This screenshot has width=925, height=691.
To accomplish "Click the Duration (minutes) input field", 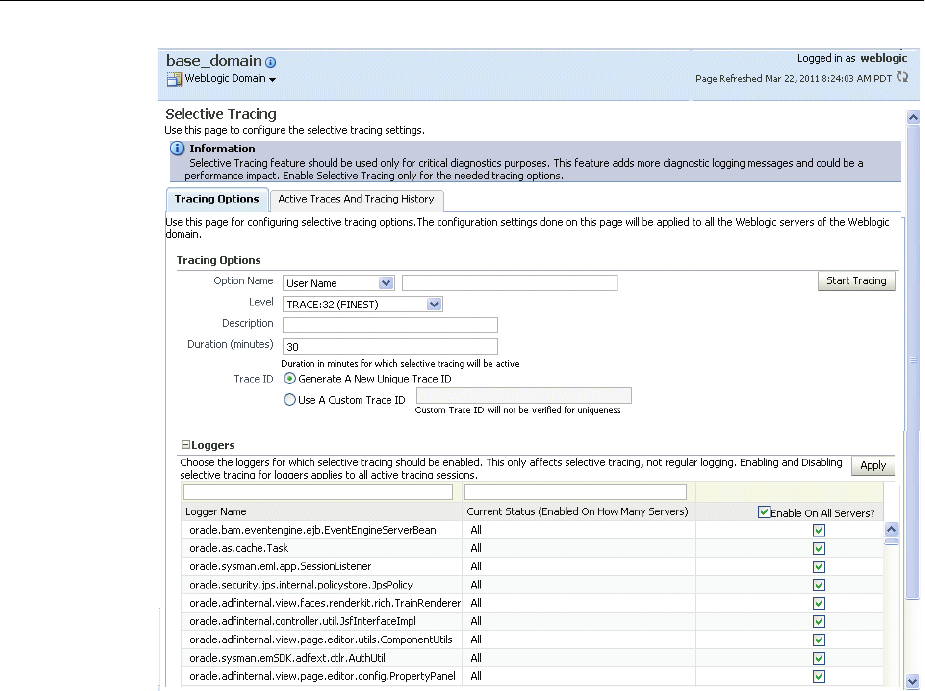I will click(x=390, y=345).
